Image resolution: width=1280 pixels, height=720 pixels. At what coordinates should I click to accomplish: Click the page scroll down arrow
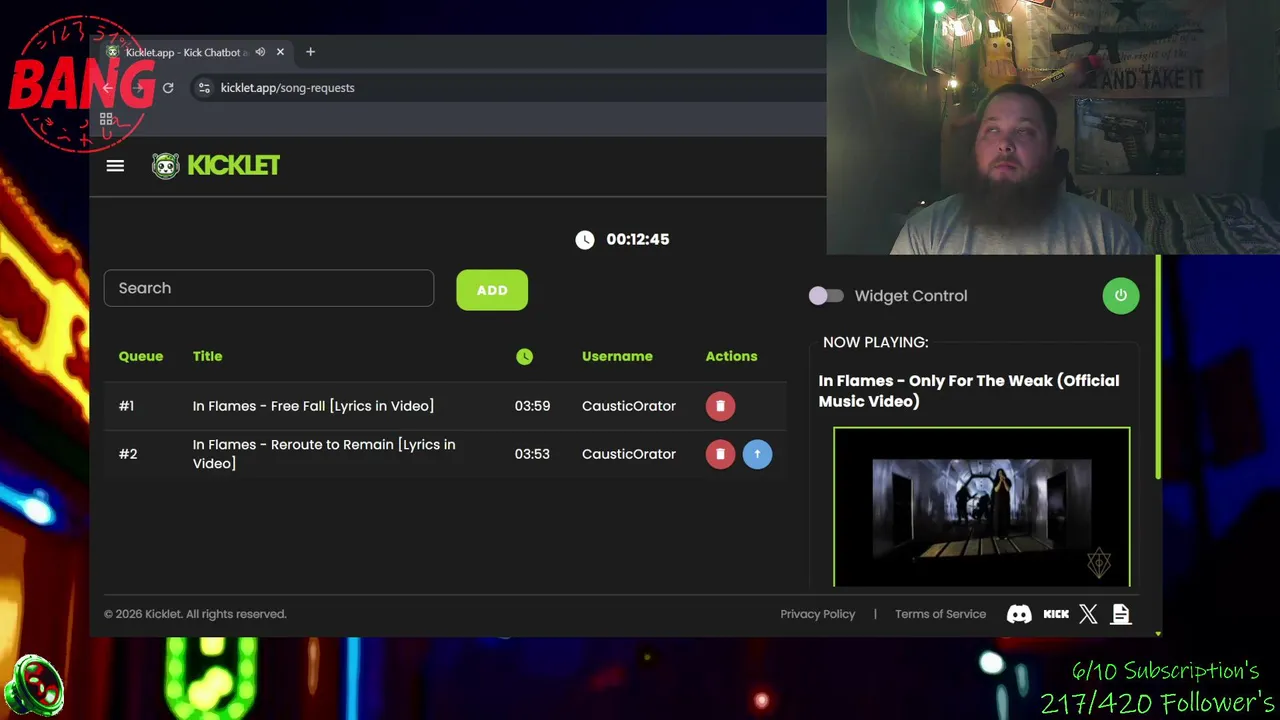point(1158,633)
